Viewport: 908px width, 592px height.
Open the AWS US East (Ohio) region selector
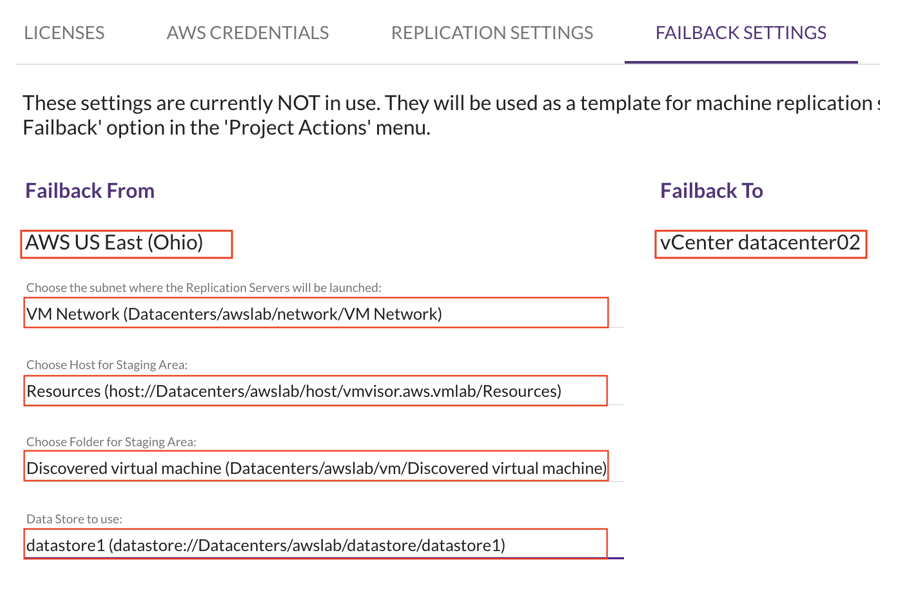[x=127, y=242]
